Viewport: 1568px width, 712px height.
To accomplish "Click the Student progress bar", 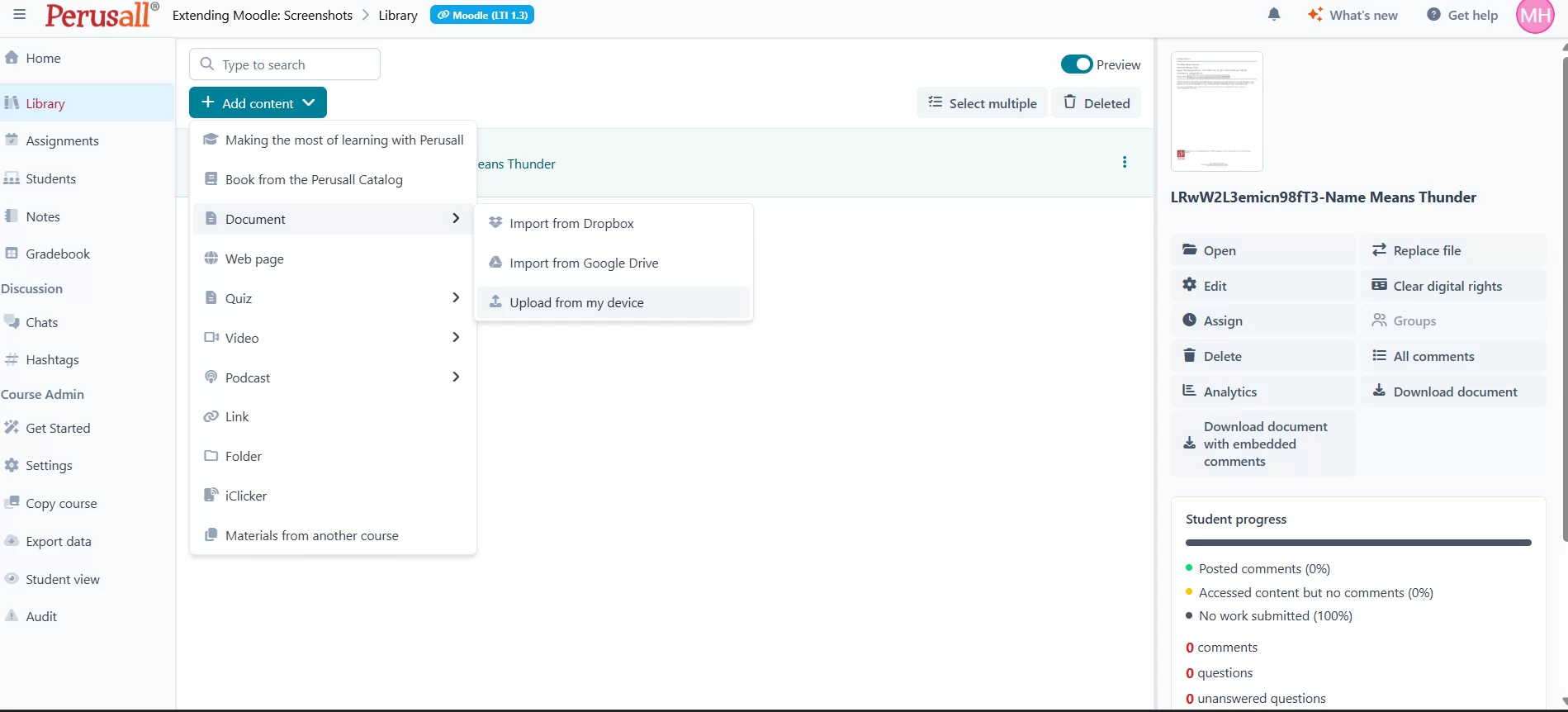I will click(x=1357, y=543).
